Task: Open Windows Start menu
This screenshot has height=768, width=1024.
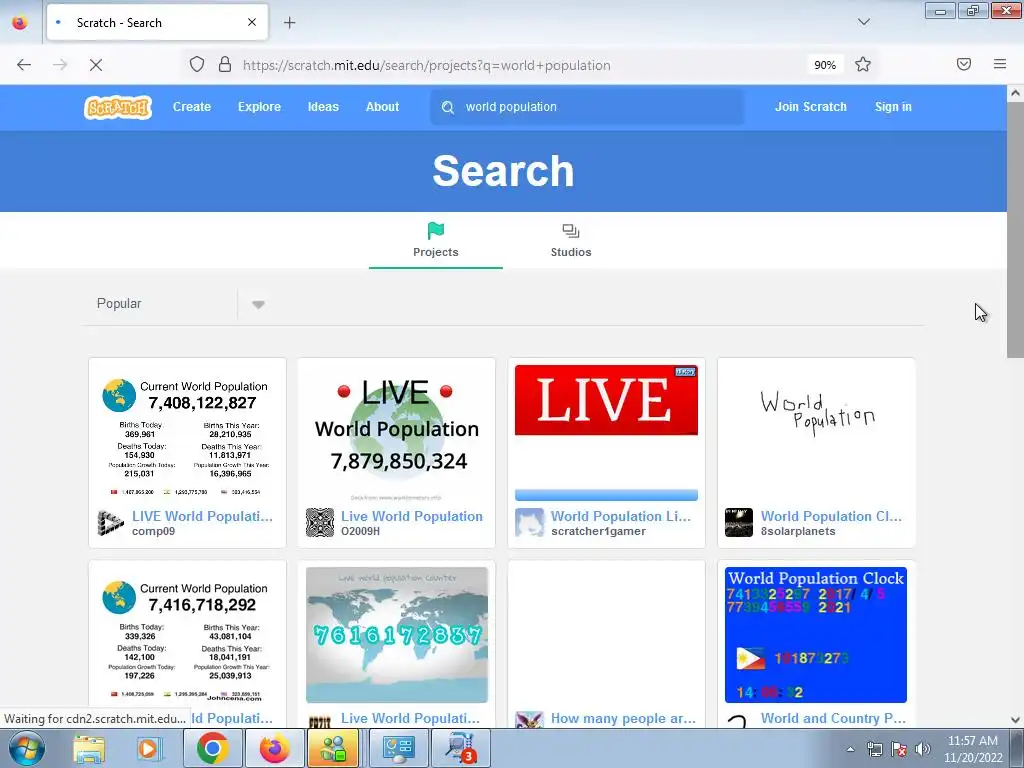Action: click(26, 748)
